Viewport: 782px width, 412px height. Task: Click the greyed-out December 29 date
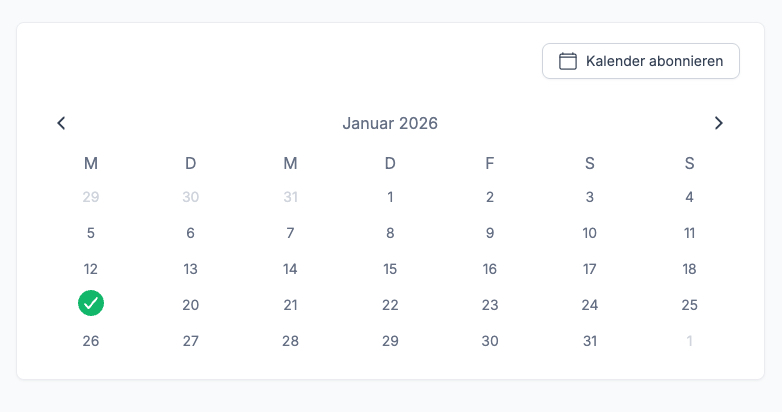(91, 197)
